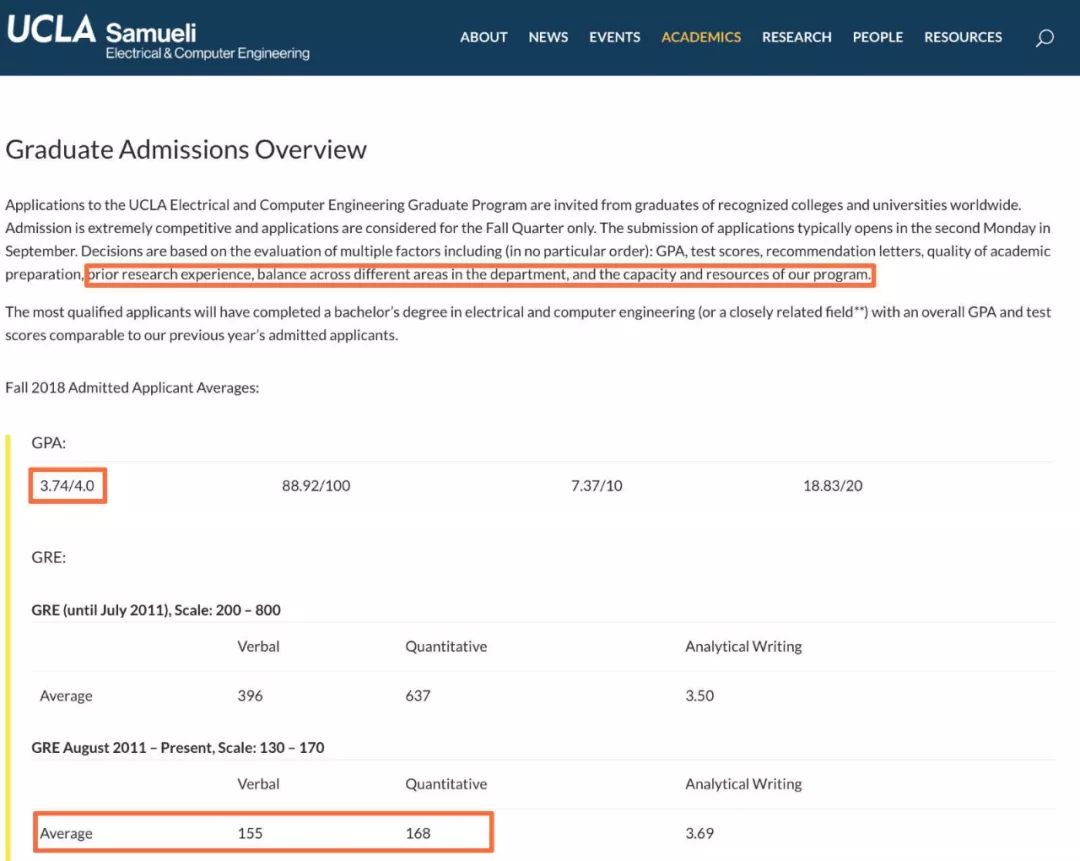Open the ABOUT menu
The width and height of the screenshot is (1080, 861).
click(x=484, y=37)
